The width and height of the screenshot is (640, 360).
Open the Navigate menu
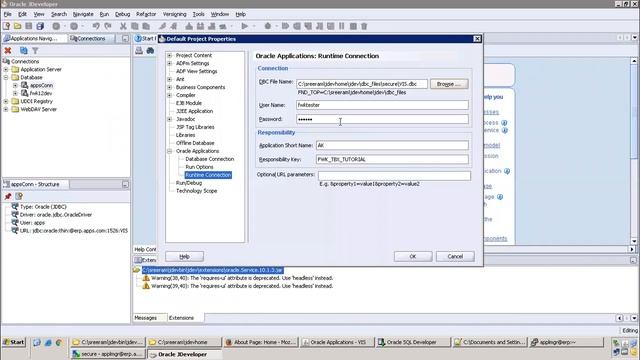(83, 14)
